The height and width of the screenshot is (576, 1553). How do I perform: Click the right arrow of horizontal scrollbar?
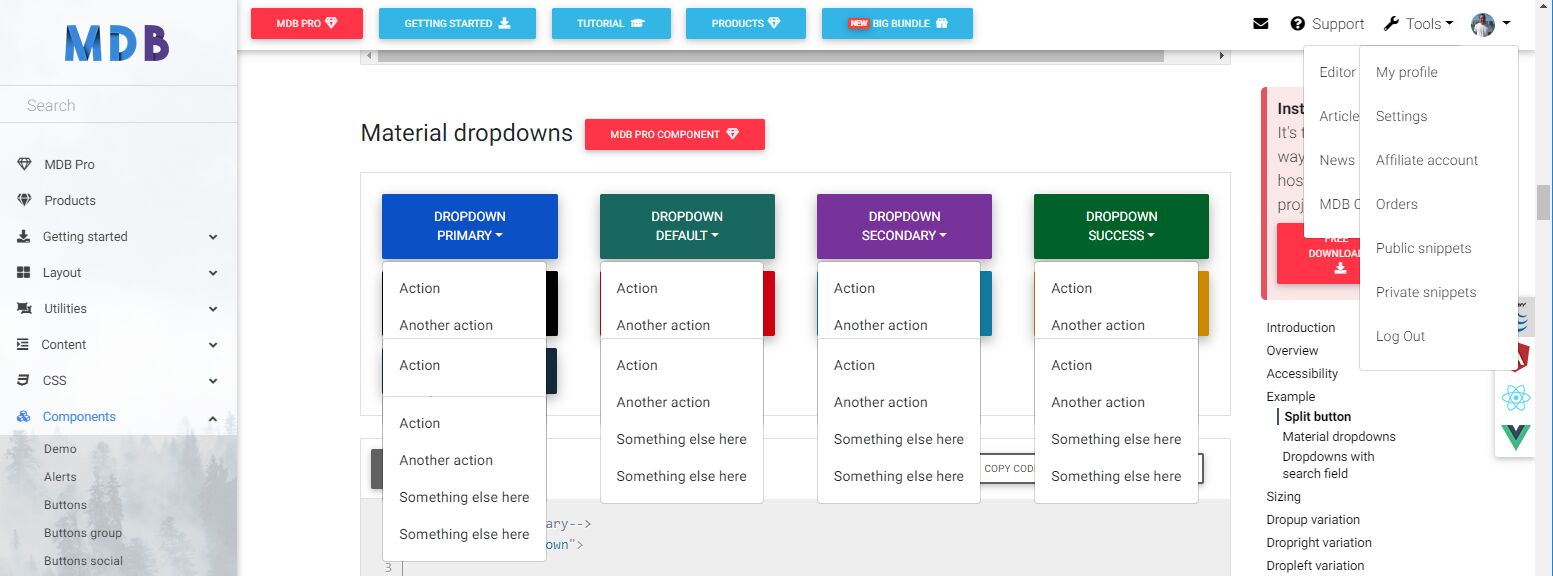click(1222, 56)
